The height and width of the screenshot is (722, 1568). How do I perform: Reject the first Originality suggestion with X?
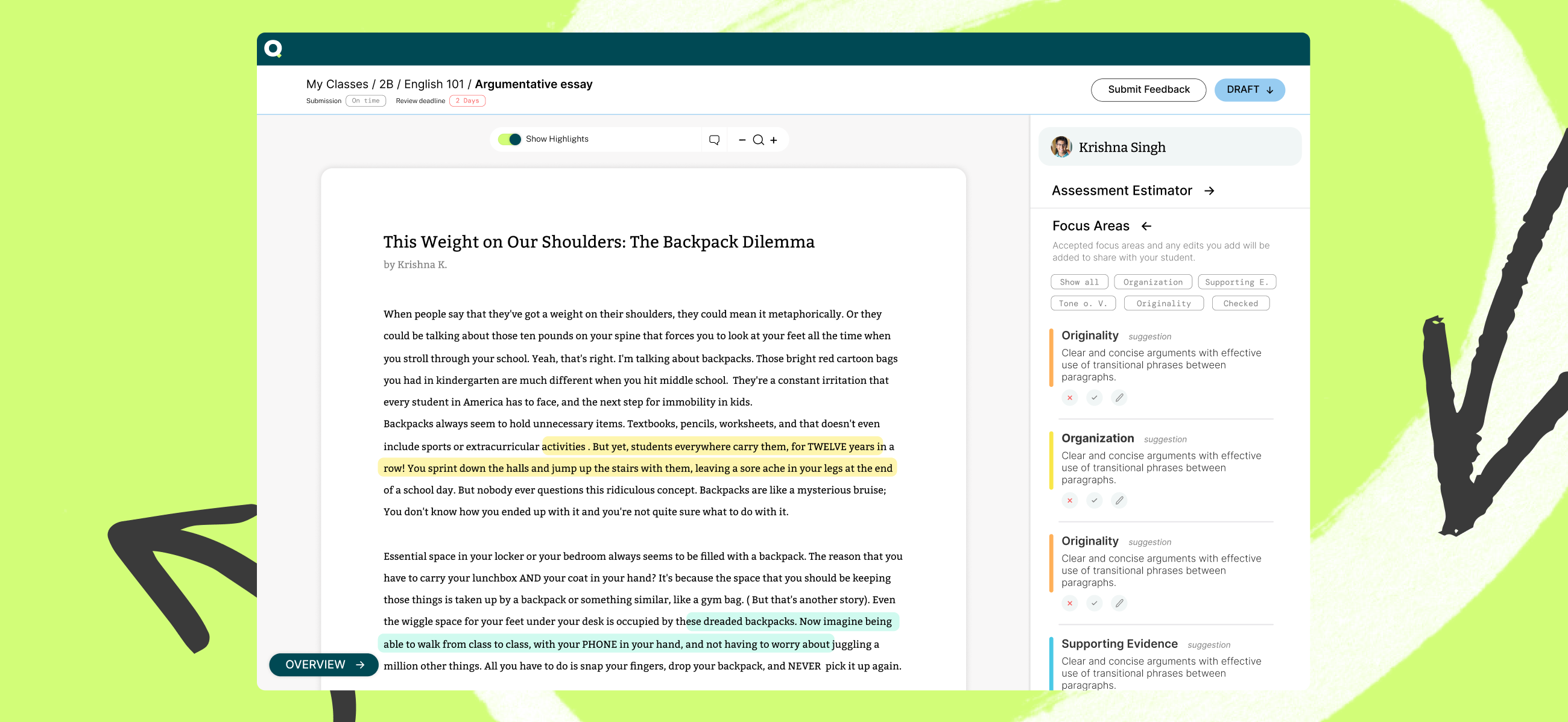pyautogui.click(x=1069, y=398)
